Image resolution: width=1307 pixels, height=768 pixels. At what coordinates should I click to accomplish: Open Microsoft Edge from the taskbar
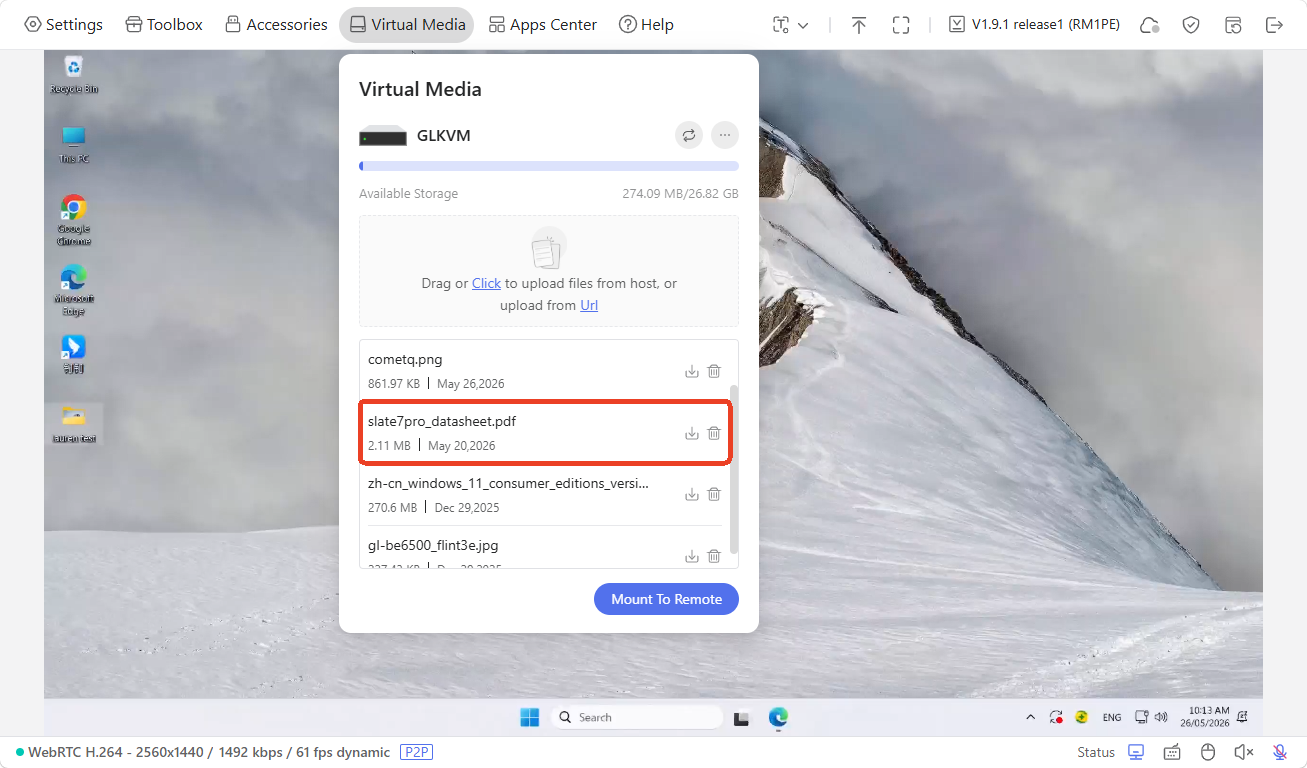pyautogui.click(x=778, y=717)
